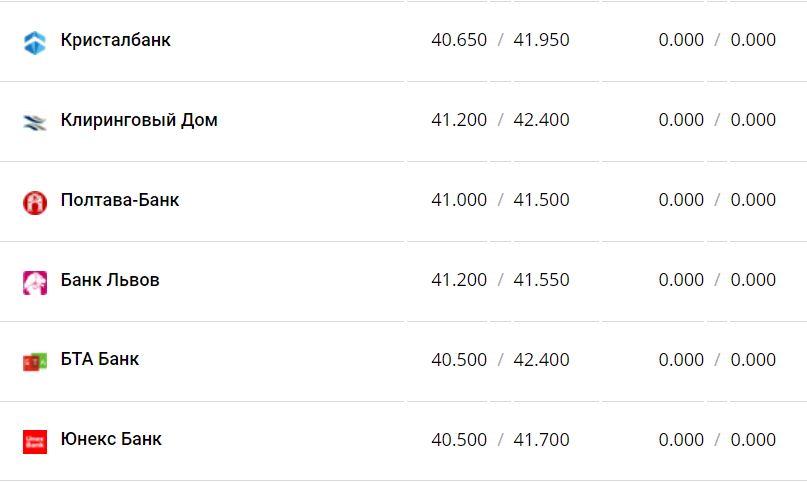The height and width of the screenshot is (483, 807).
Task: Click the БТА Банк logo icon
Action: click(35, 362)
